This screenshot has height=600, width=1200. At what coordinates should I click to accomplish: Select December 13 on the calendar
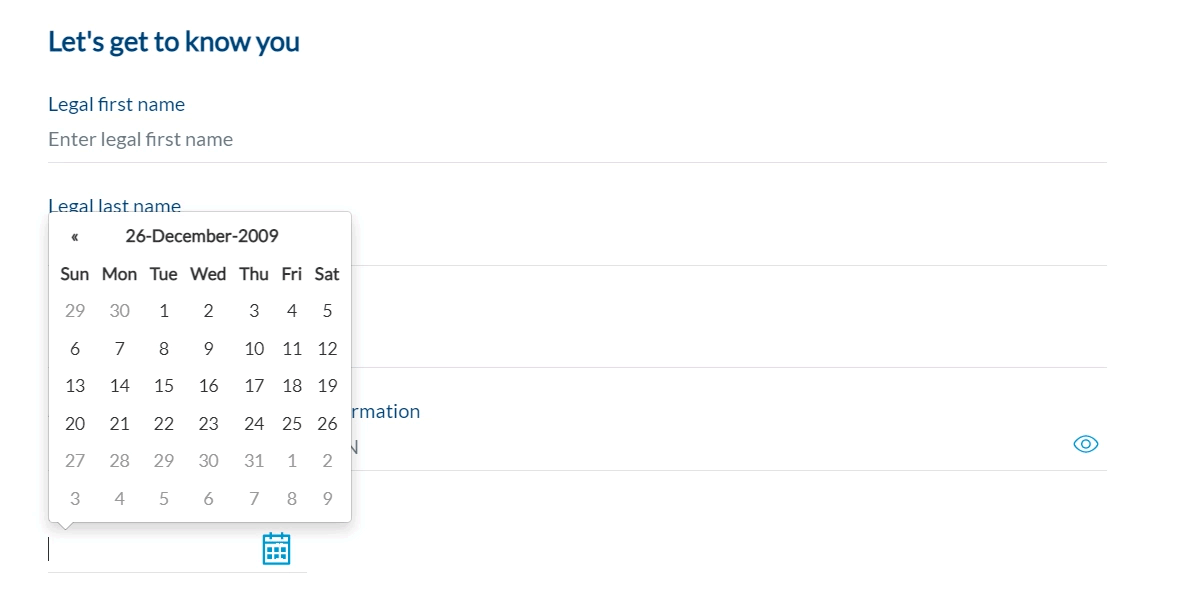click(x=75, y=386)
